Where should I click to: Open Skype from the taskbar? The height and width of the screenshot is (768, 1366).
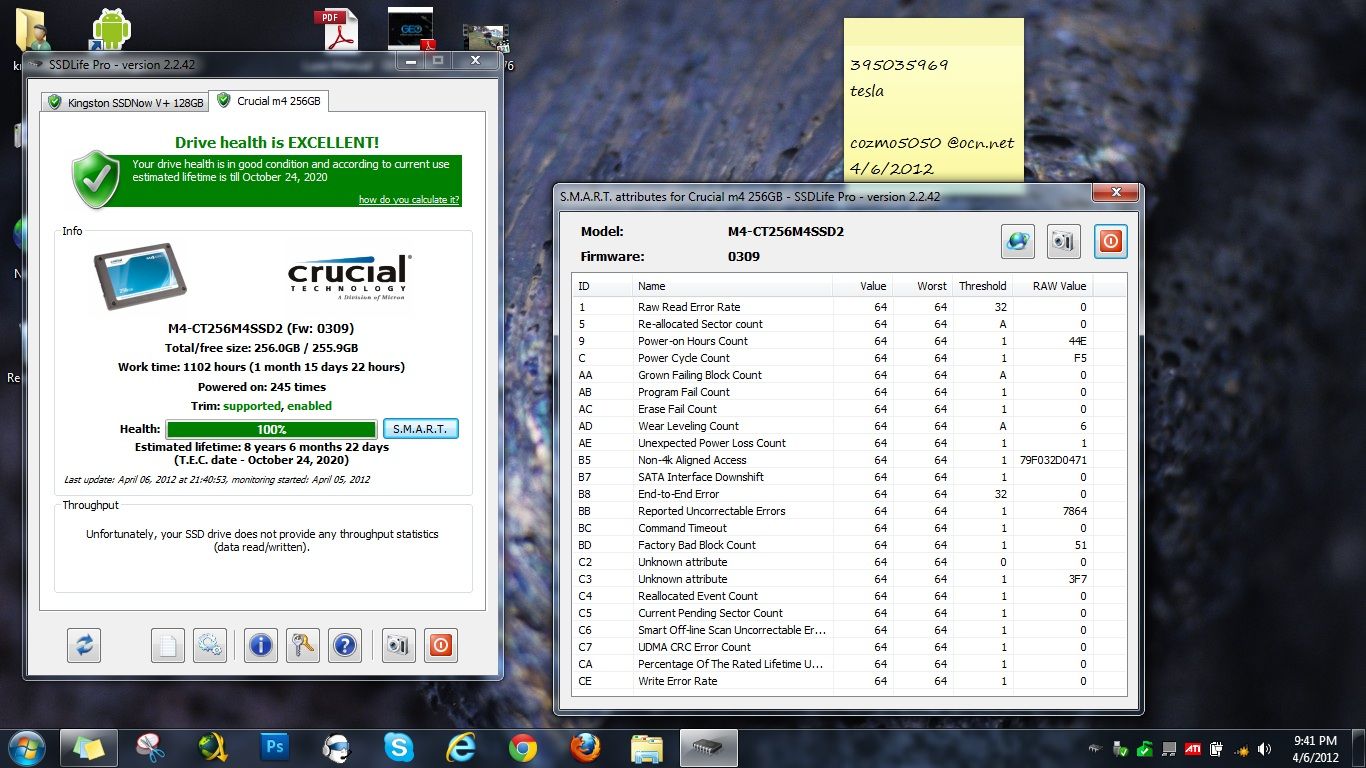point(397,748)
